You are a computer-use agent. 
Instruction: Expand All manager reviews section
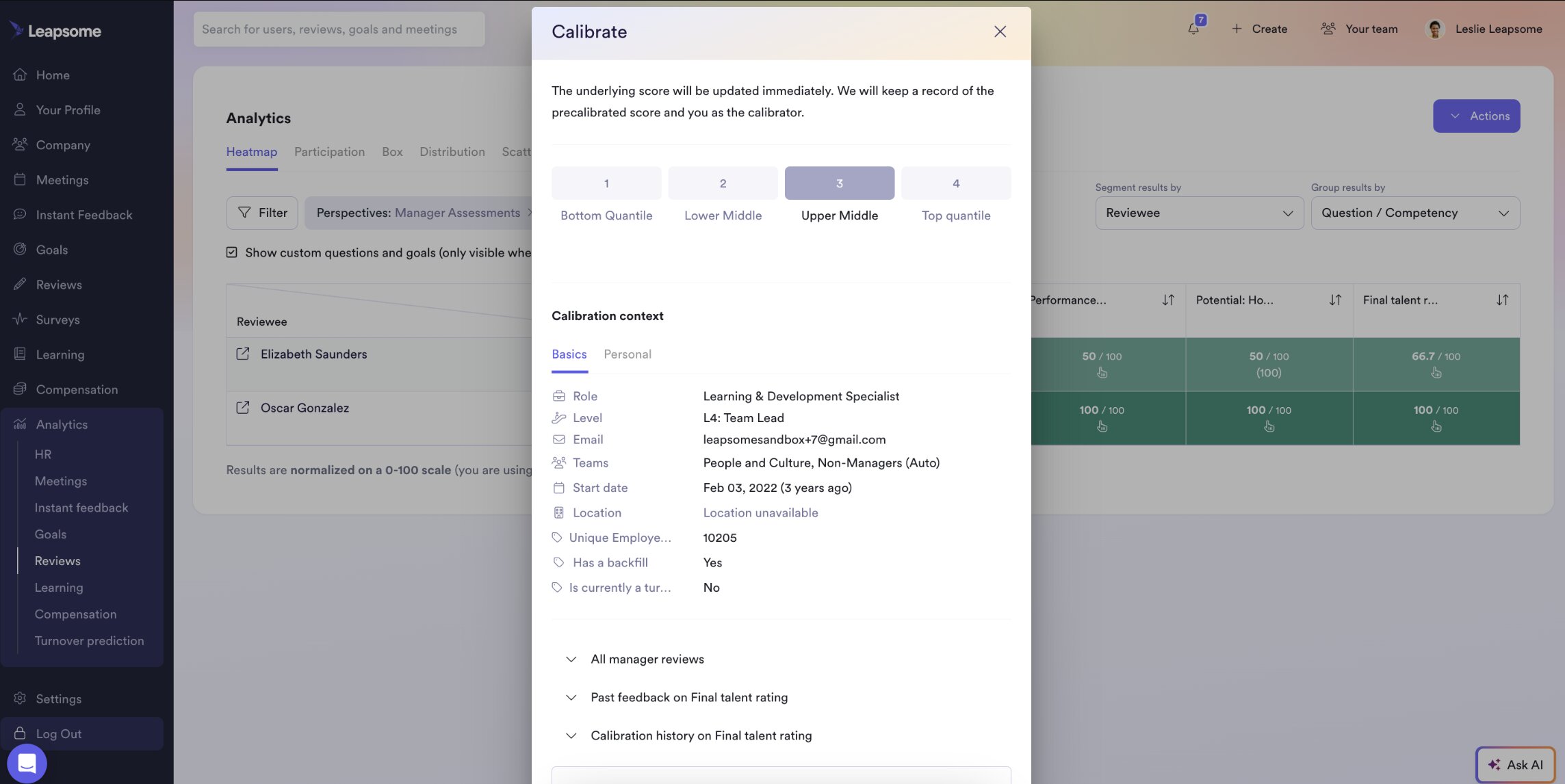click(x=647, y=659)
